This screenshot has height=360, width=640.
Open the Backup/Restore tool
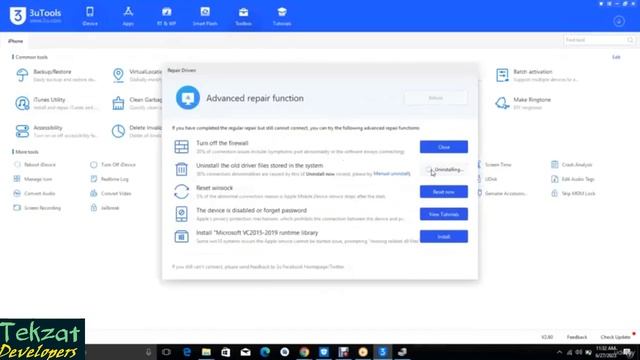tap(56, 75)
